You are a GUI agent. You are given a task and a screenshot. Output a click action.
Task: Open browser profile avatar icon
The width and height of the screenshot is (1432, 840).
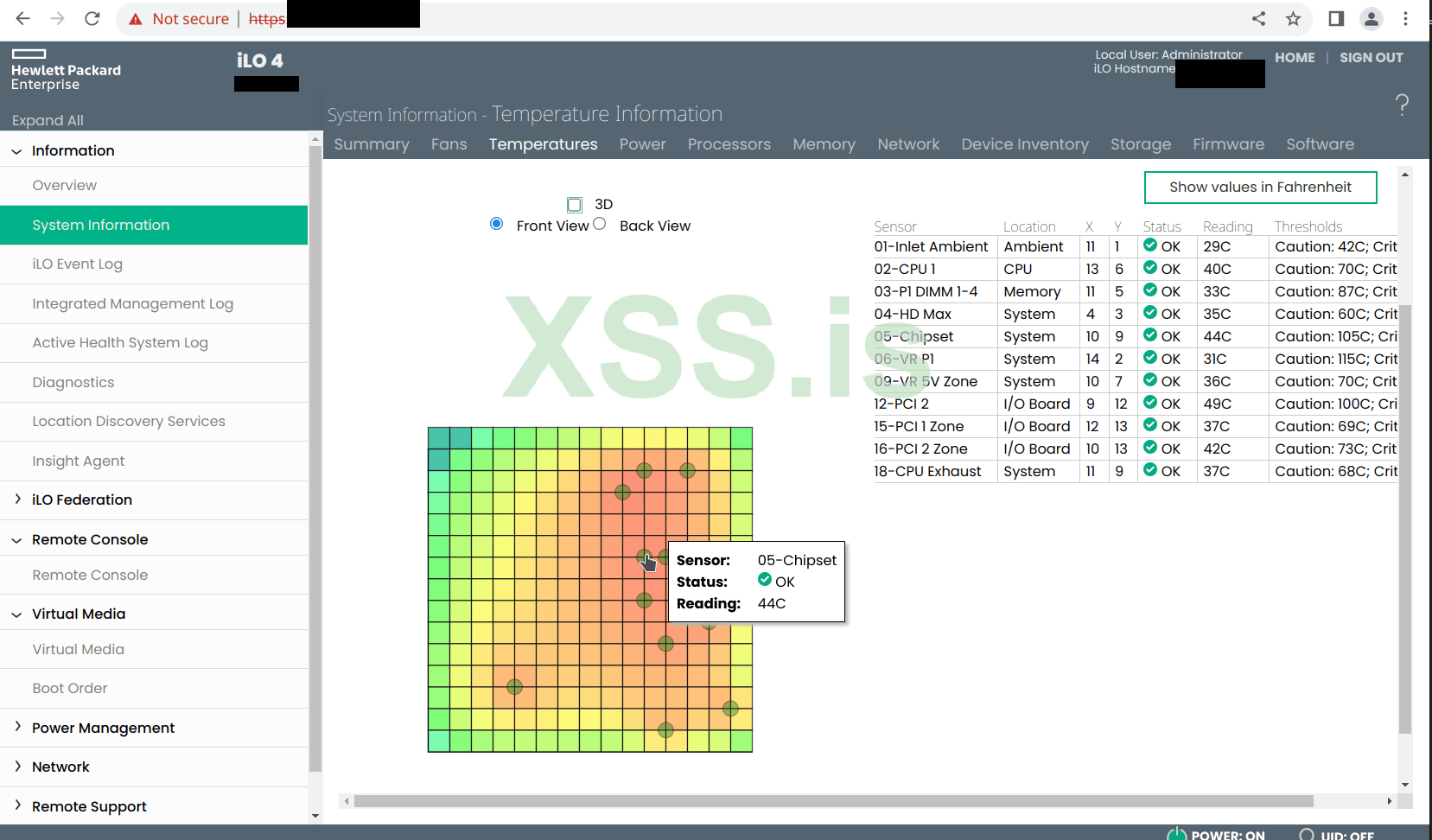coord(1371,18)
